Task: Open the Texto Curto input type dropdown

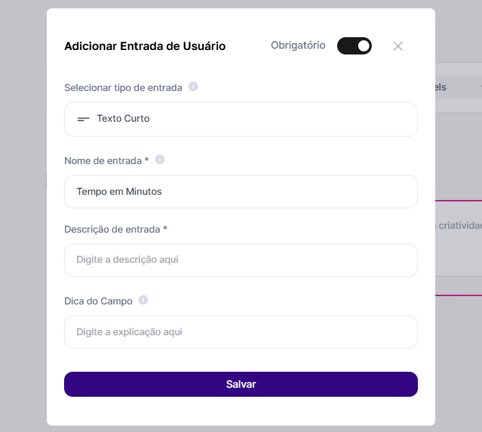Action: coord(241,119)
